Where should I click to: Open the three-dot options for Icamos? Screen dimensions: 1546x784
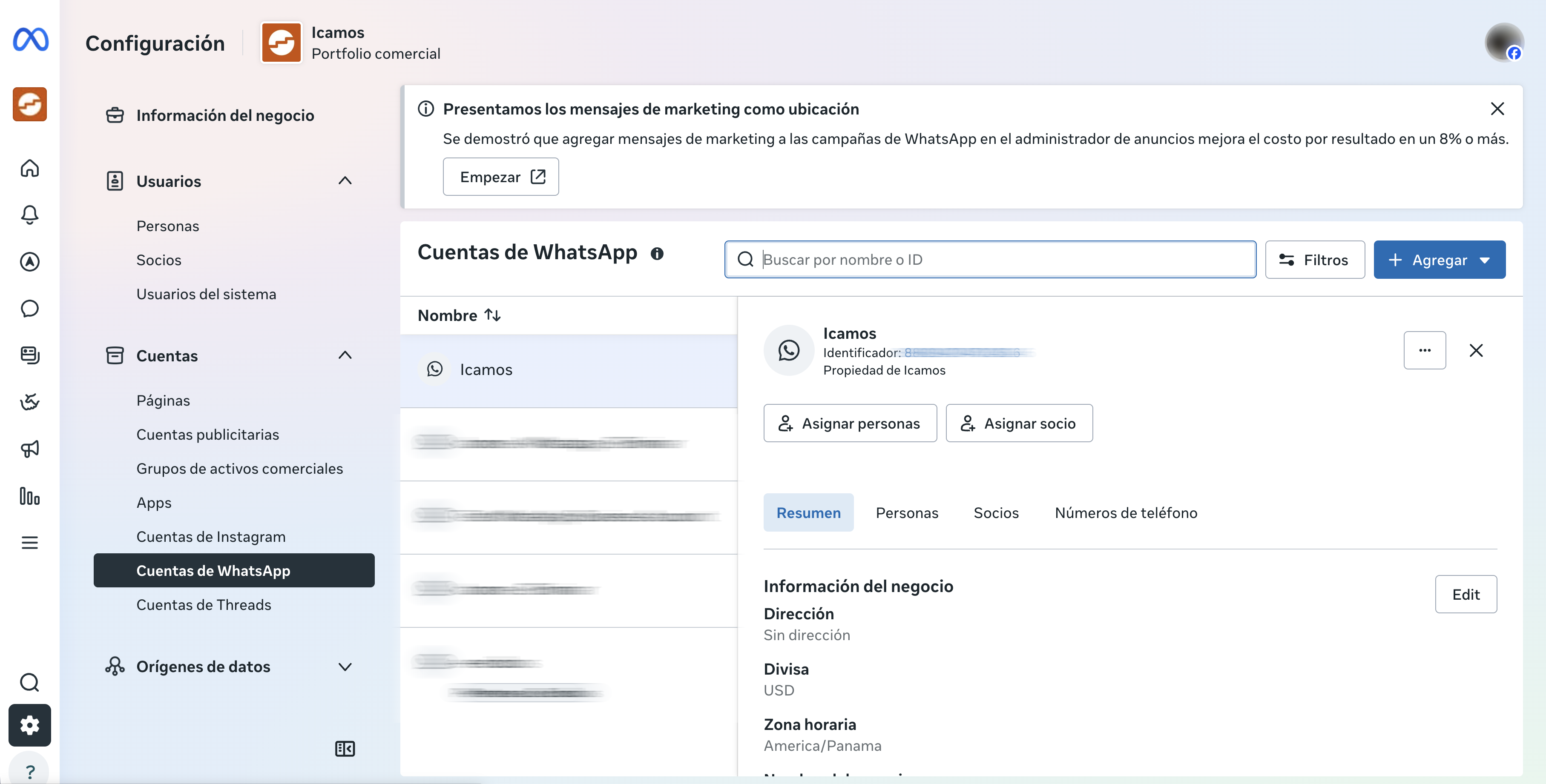[x=1424, y=350]
